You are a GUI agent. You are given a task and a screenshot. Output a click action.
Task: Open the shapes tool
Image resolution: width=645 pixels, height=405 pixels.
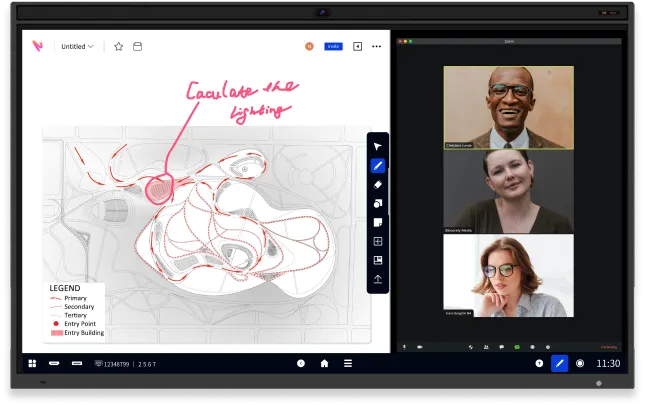click(x=378, y=204)
